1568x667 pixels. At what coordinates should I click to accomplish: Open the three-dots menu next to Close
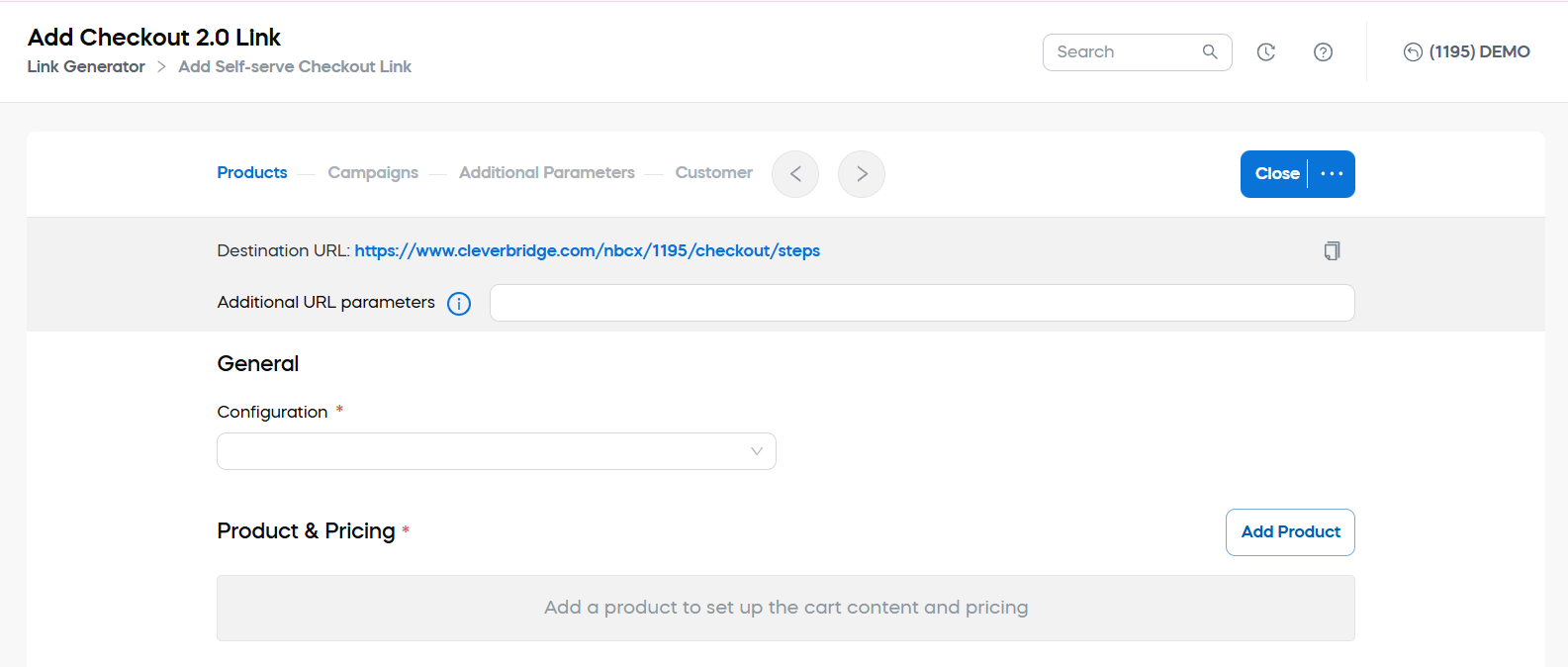point(1332,174)
